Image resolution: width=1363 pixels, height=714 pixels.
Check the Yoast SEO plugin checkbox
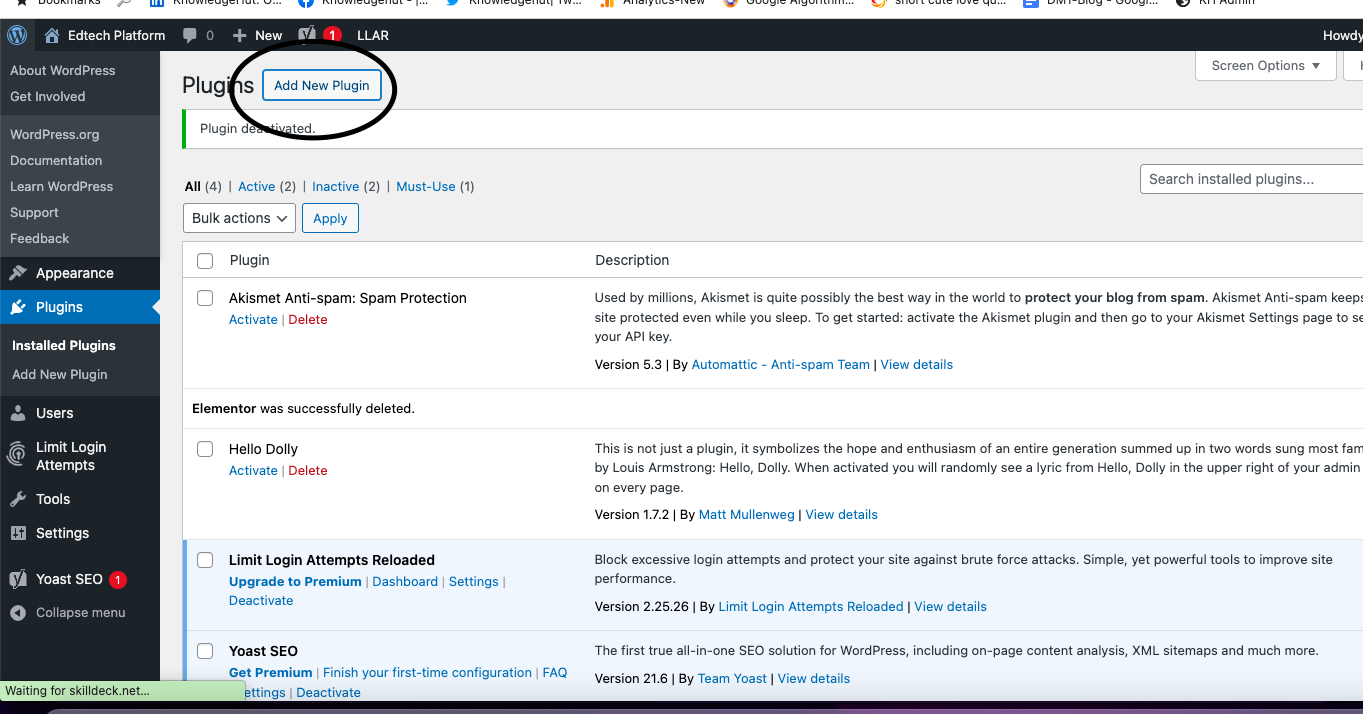205,651
